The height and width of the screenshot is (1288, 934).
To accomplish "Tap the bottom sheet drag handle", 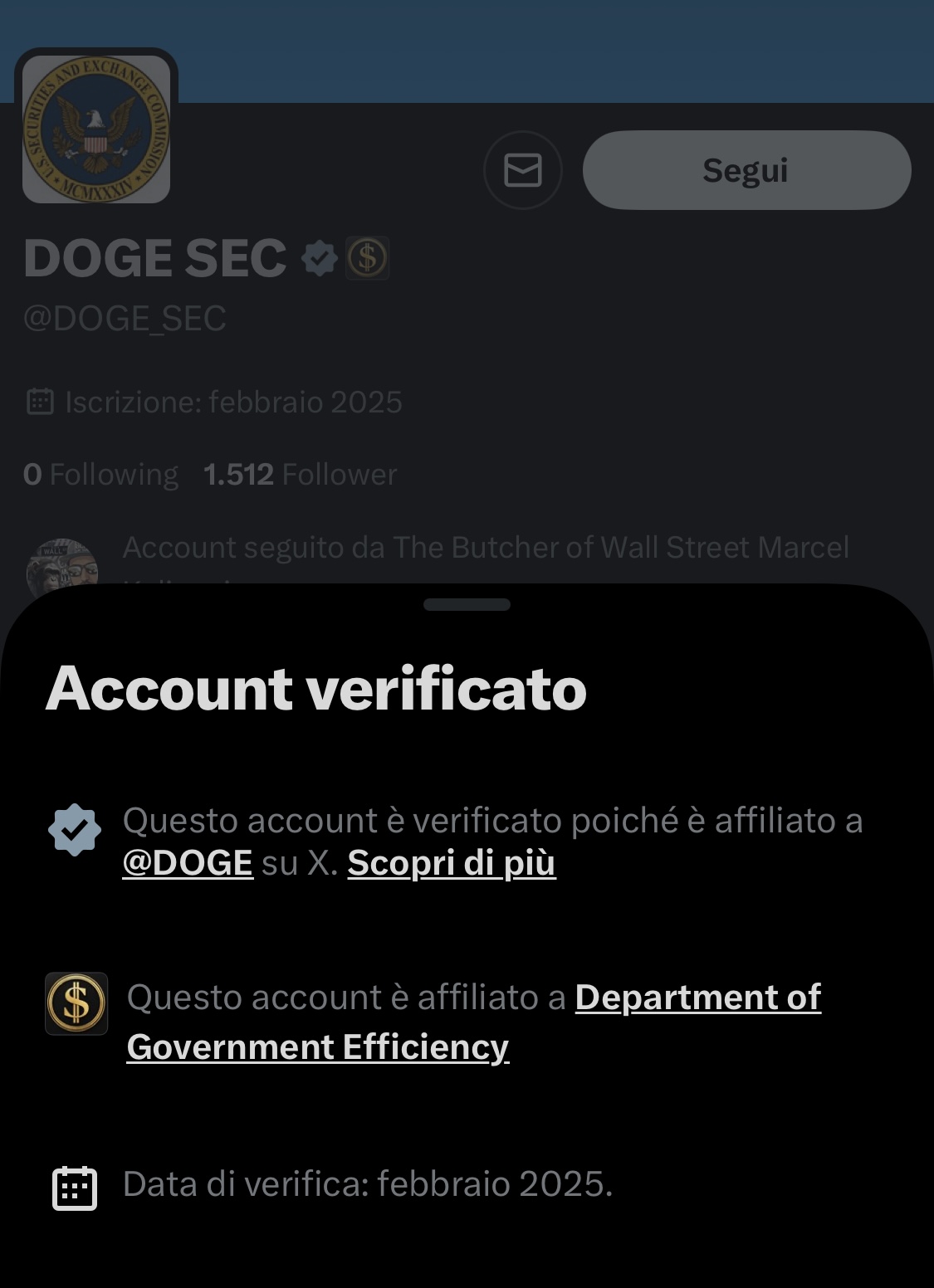I will pyautogui.click(x=467, y=604).
